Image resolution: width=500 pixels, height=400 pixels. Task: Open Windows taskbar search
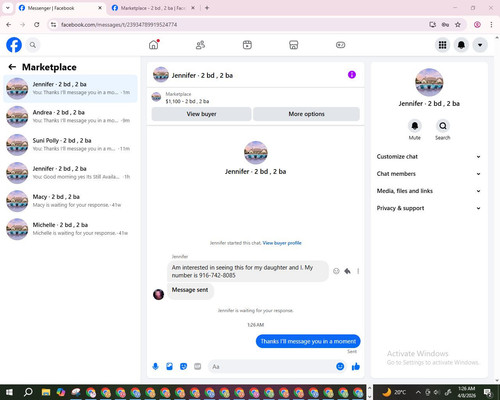click(x=28, y=392)
